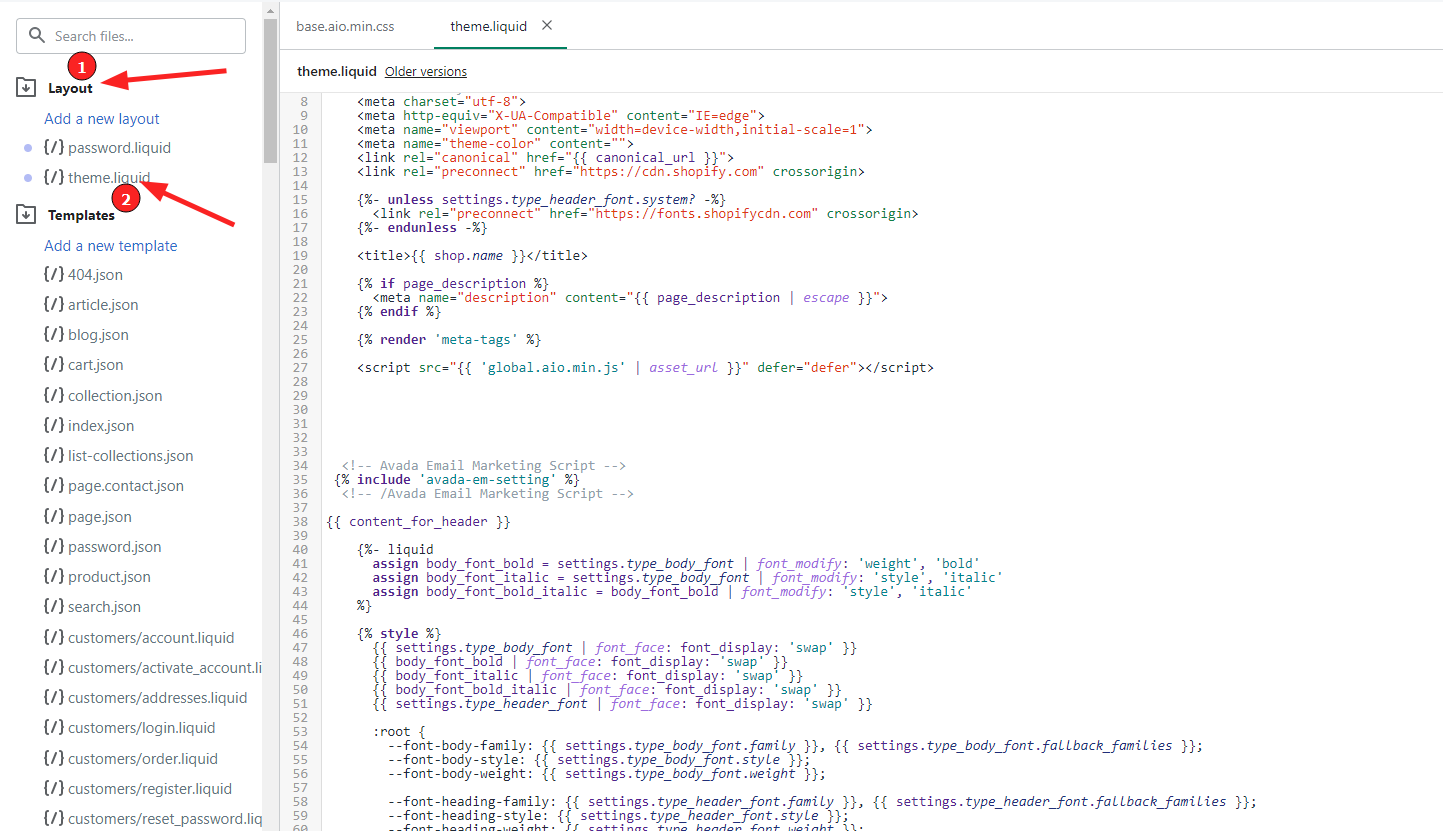Click the file icon beside collection.json
This screenshot has width=1443, height=831.
[x=54, y=395]
